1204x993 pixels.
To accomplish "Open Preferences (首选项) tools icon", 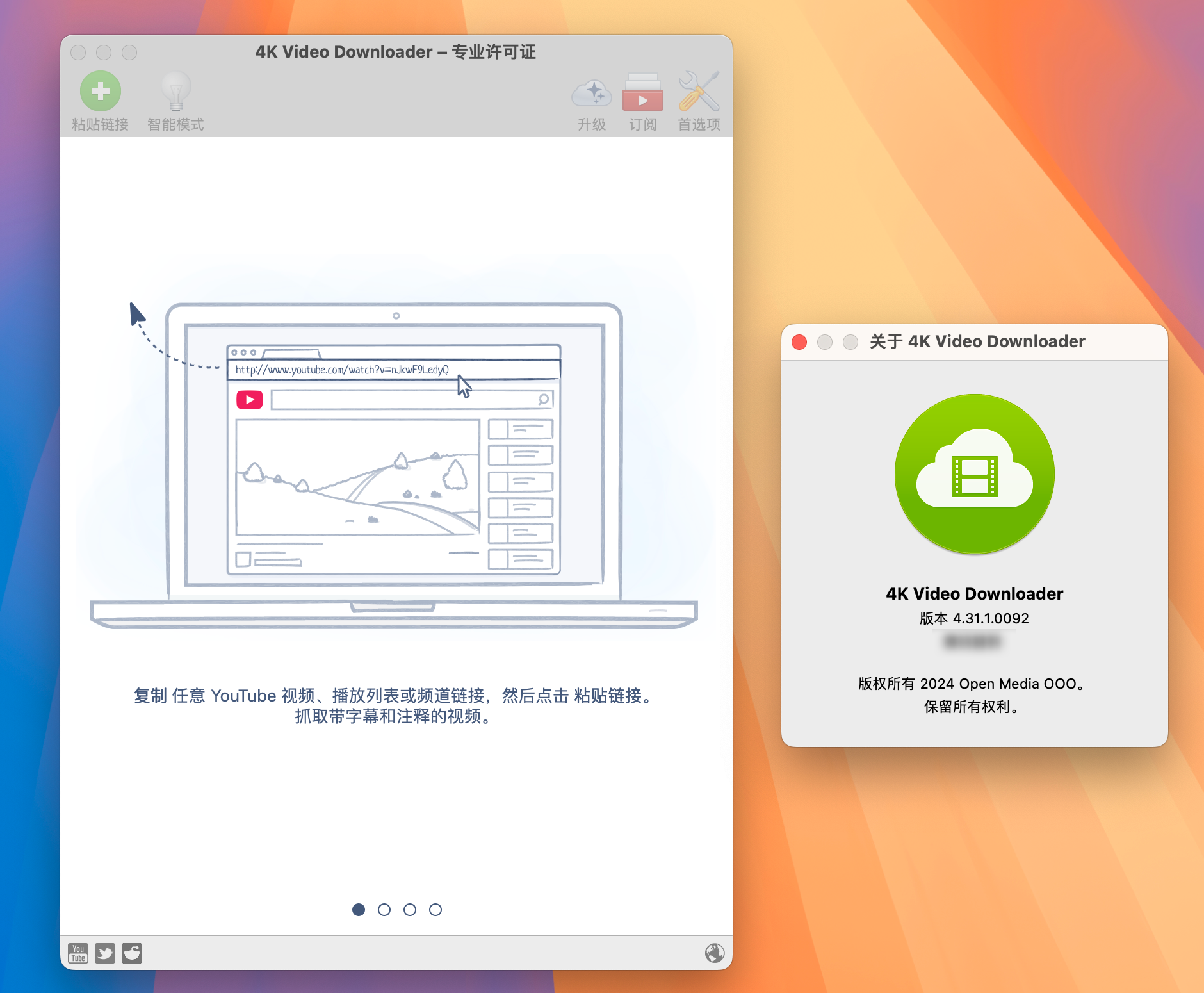I will tap(699, 91).
